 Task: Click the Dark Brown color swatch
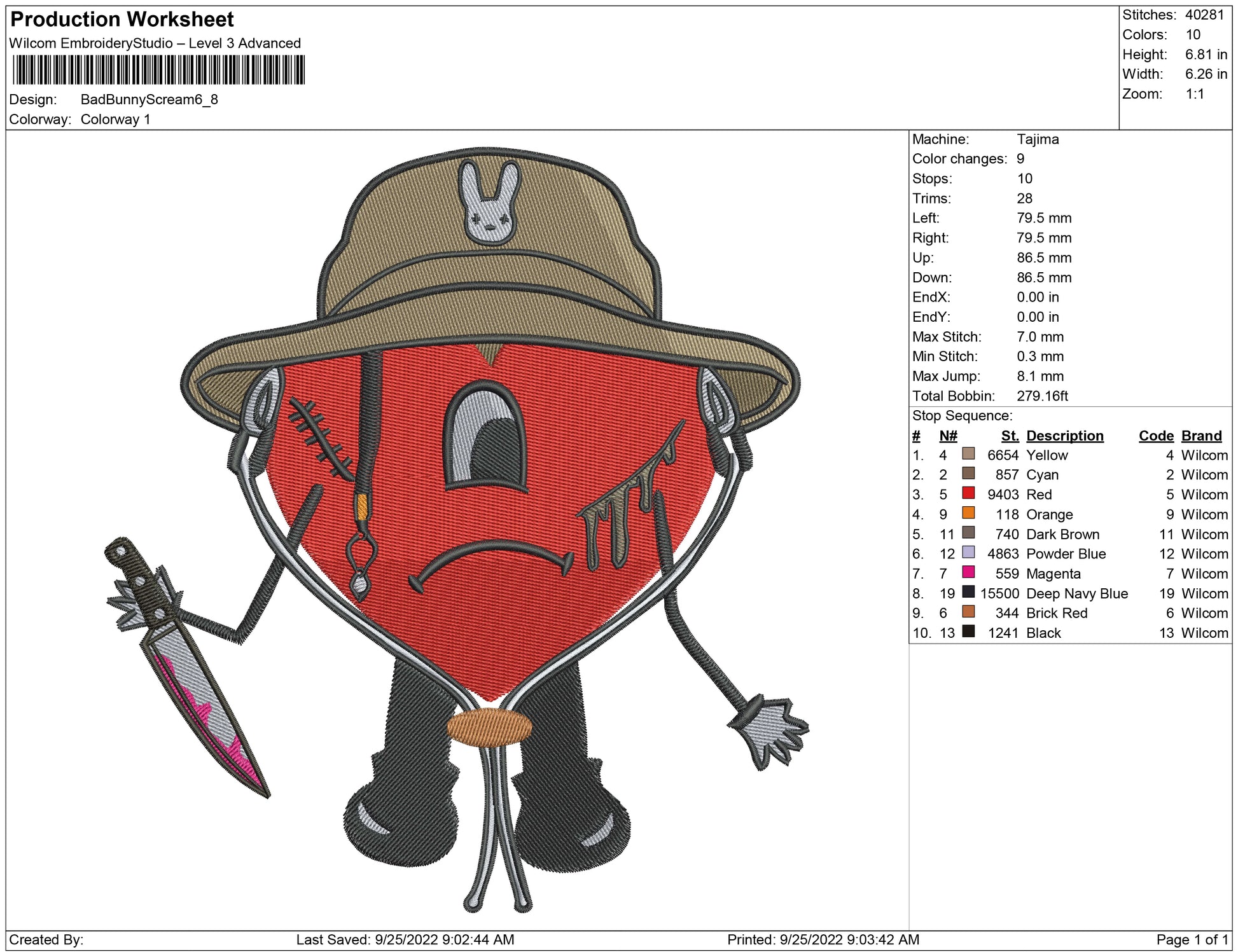tap(968, 532)
